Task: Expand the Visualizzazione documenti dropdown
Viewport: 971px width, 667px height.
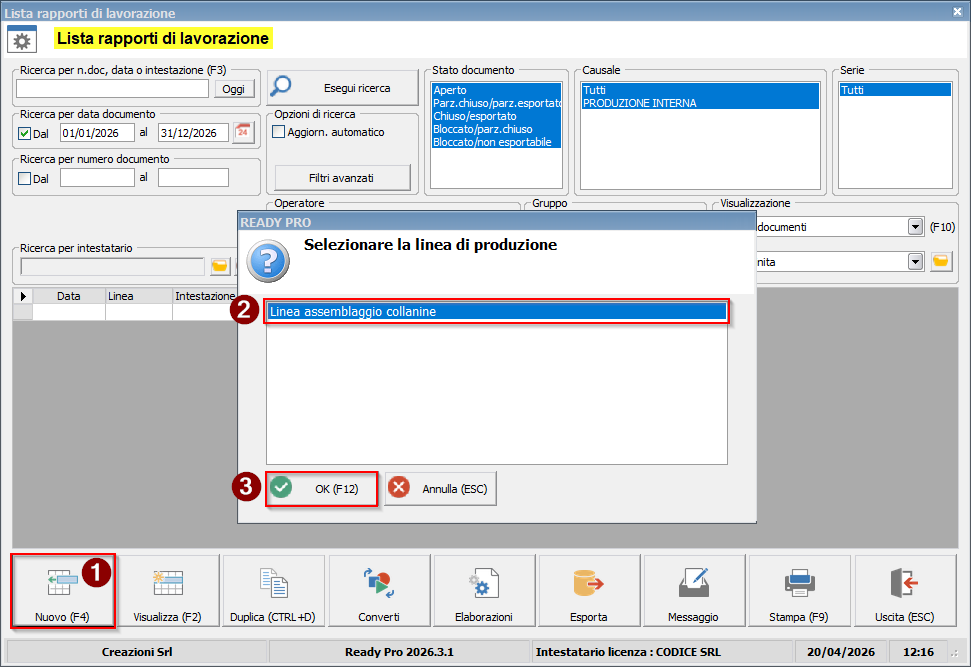Action: (x=915, y=227)
